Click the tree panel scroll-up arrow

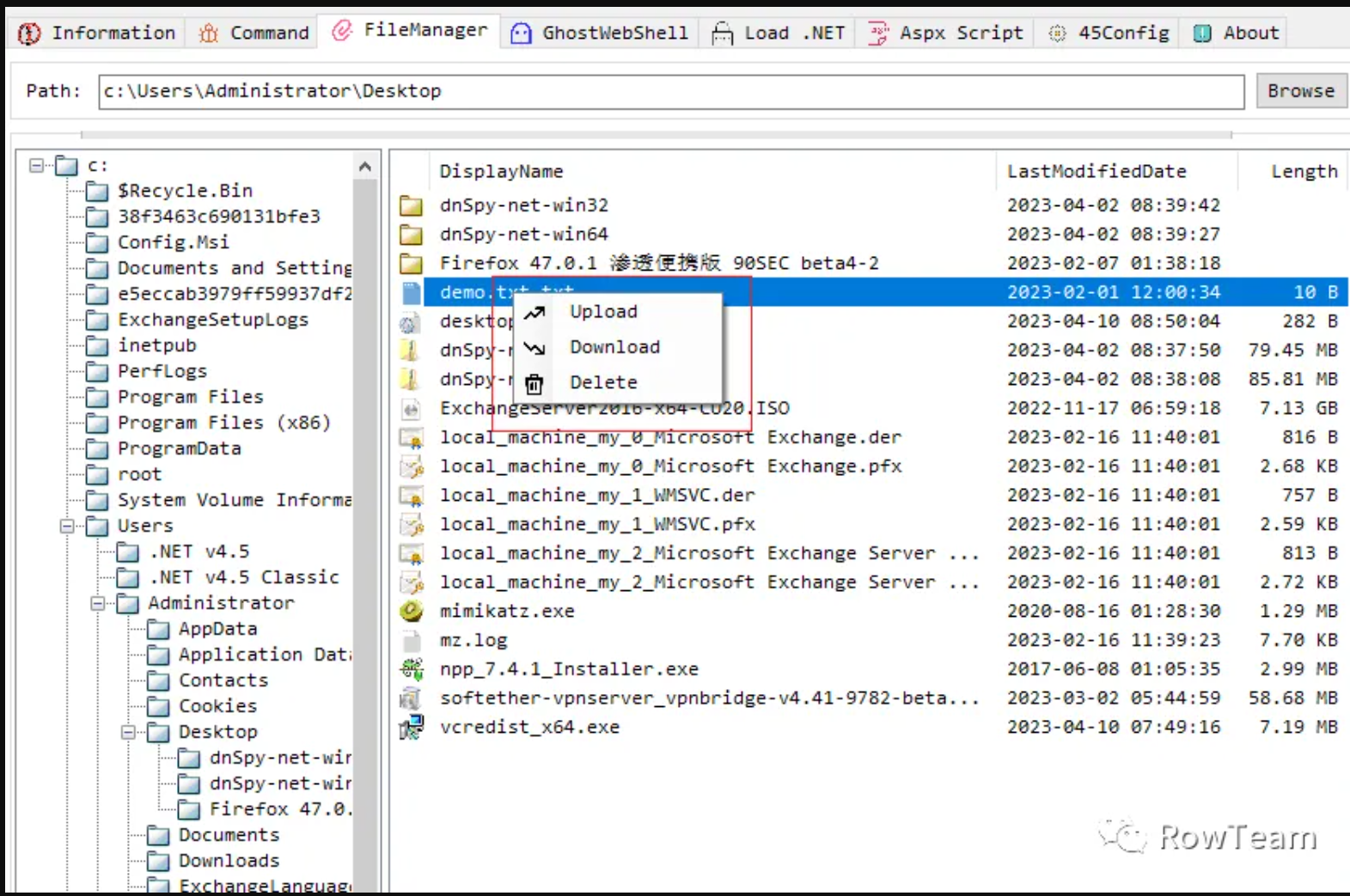365,167
